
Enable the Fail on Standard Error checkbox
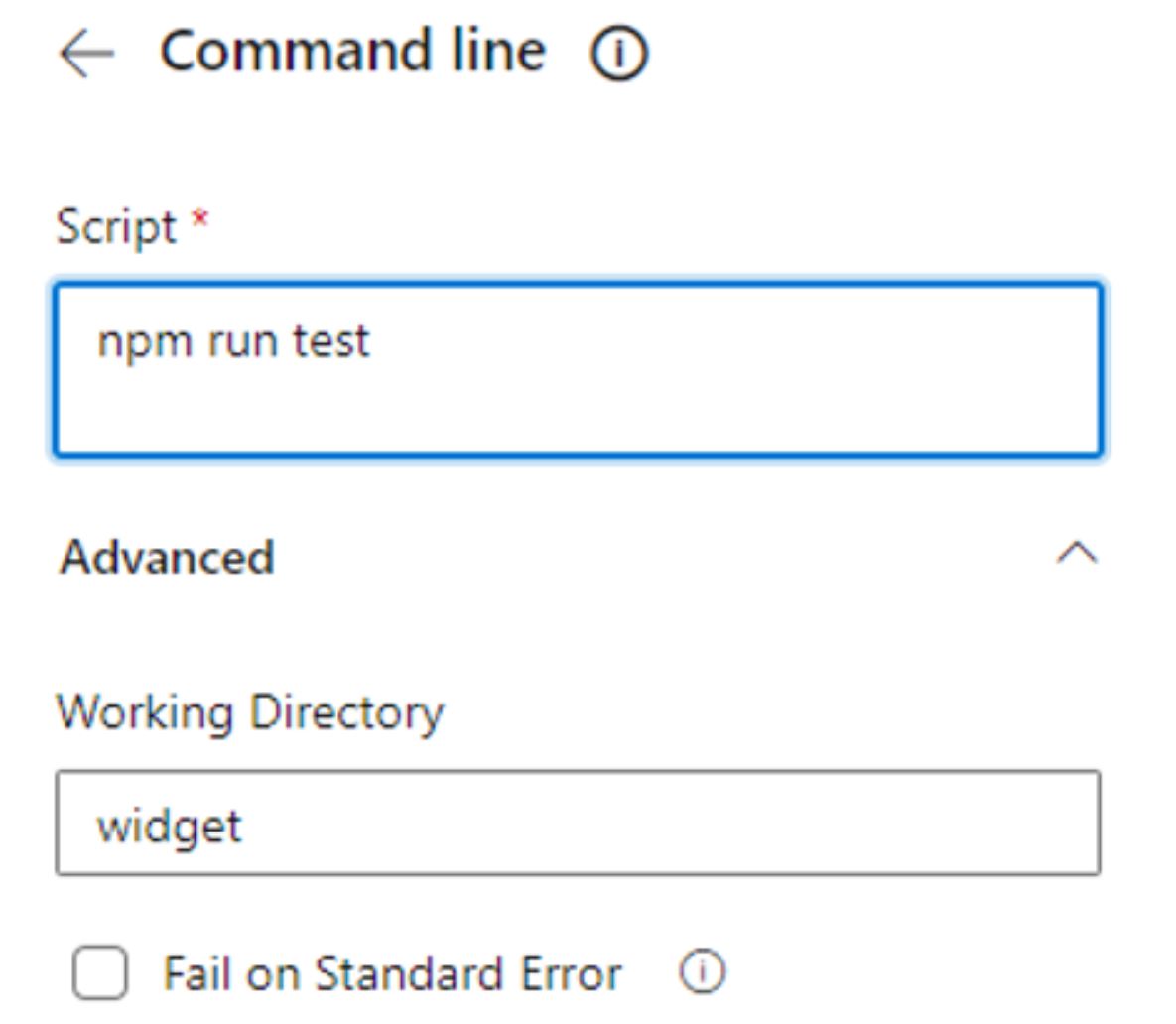click(x=100, y=972)
